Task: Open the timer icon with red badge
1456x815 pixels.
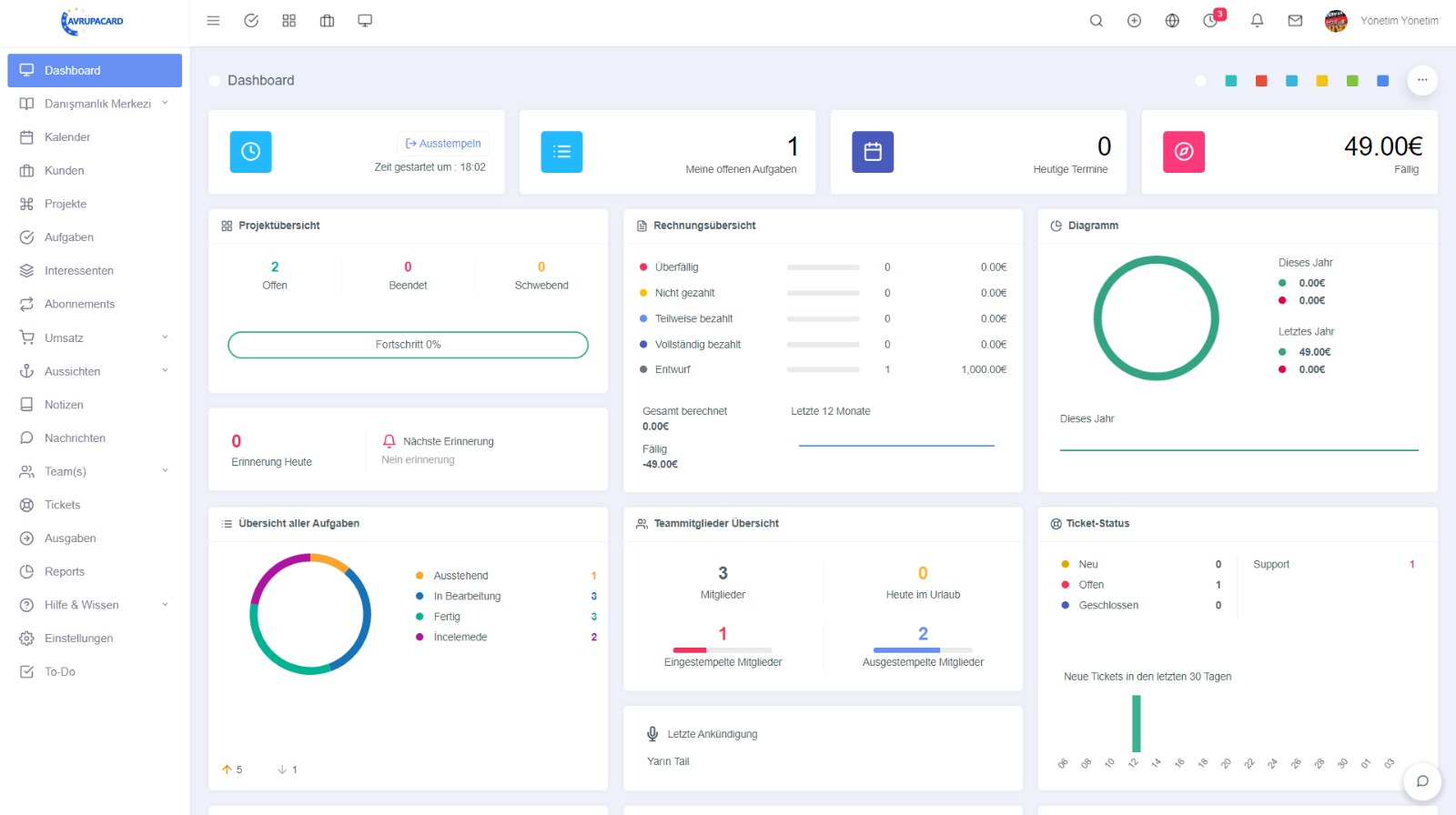Action: pyautogui.click(x=1210, y=21)
